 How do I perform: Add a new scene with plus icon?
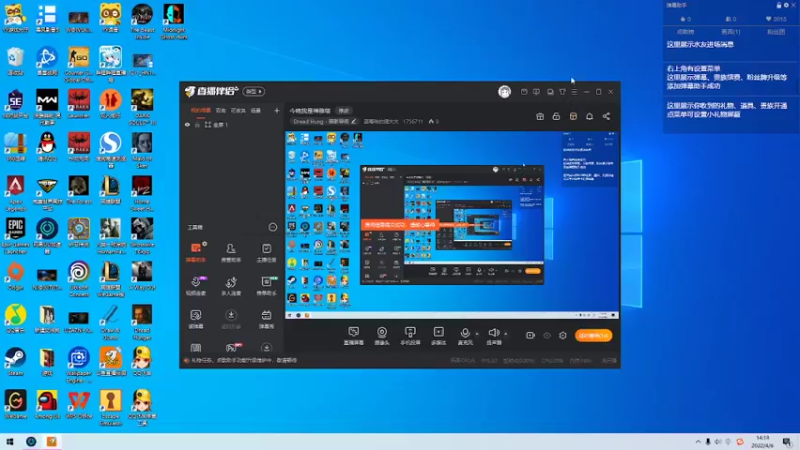(x=277, y=110)
